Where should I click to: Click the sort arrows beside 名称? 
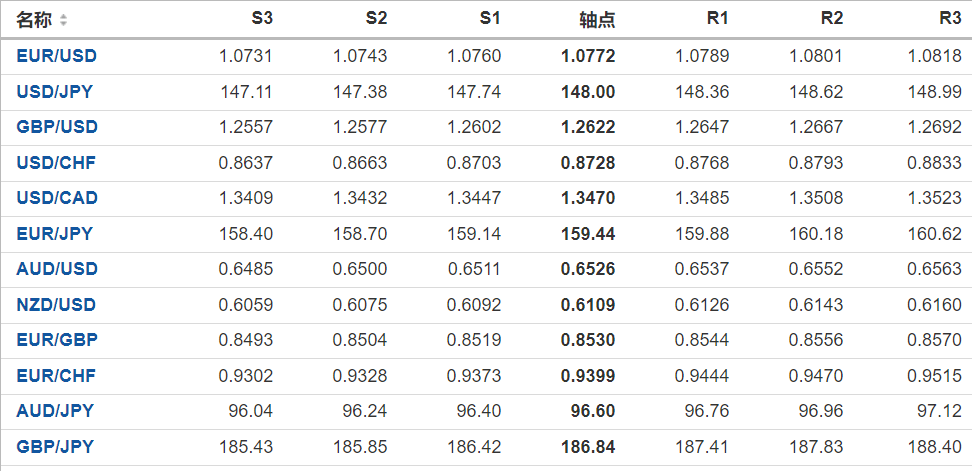coord(64,20)
